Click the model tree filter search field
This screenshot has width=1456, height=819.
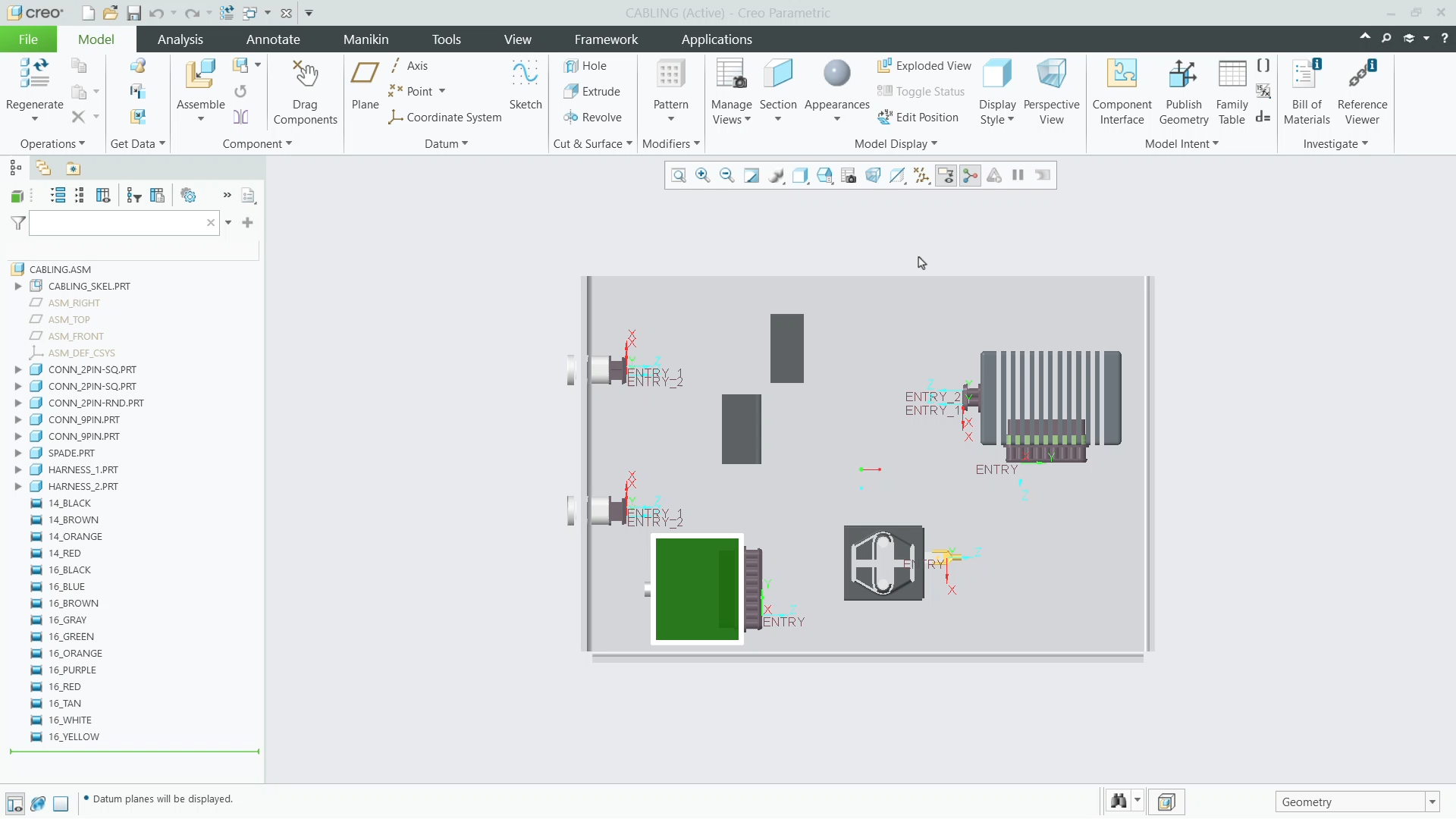pos(124,223)
